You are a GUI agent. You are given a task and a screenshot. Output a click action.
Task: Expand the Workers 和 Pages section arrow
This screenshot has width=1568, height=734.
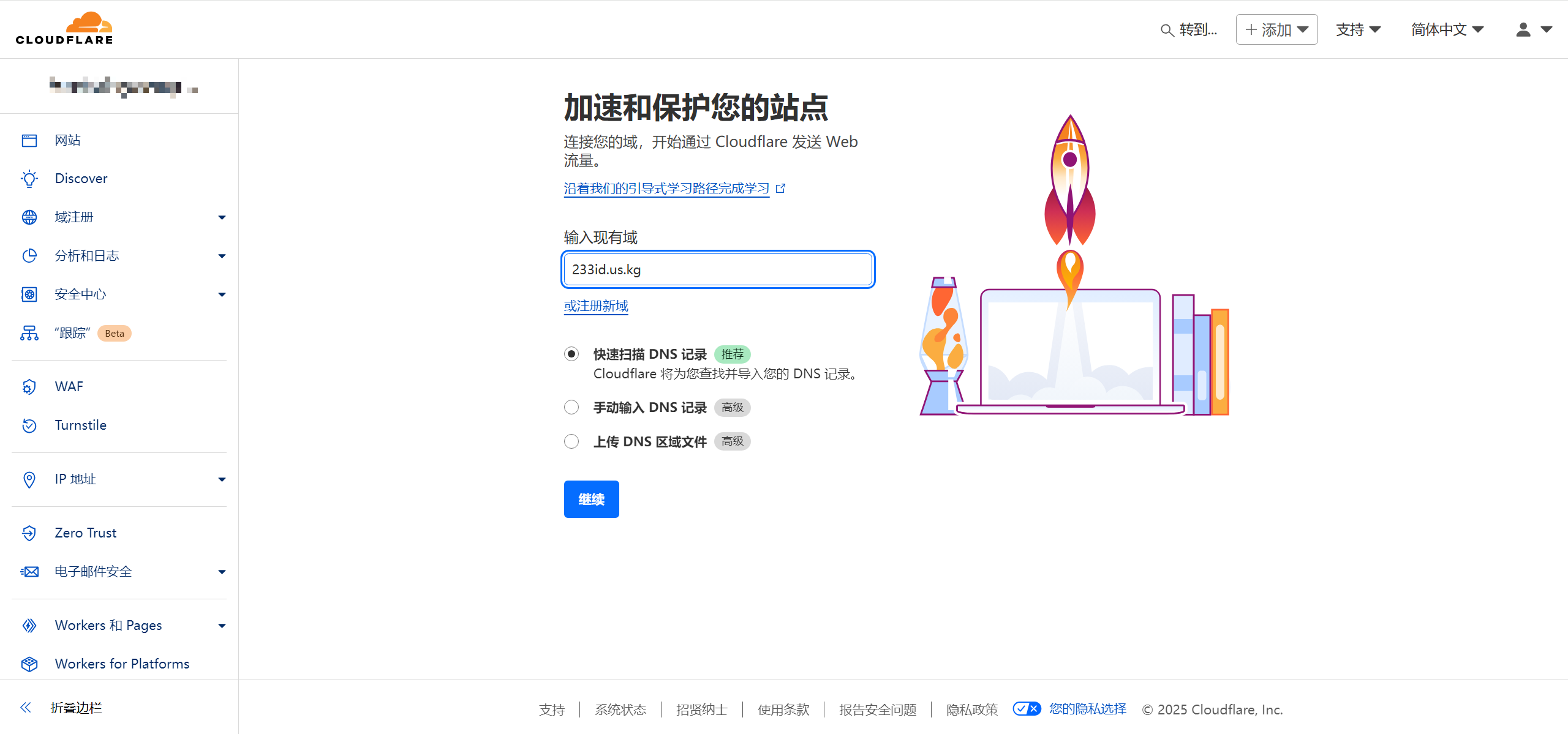[222, 626]
